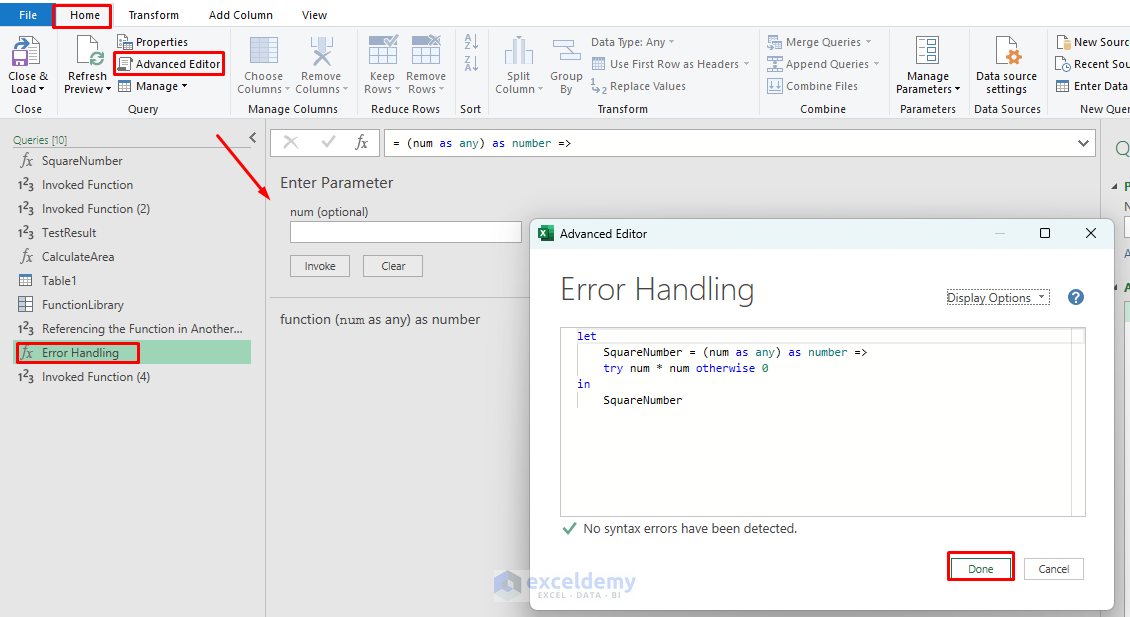
Task: Switch to the Add Column tab
Action: pos(241,14)
